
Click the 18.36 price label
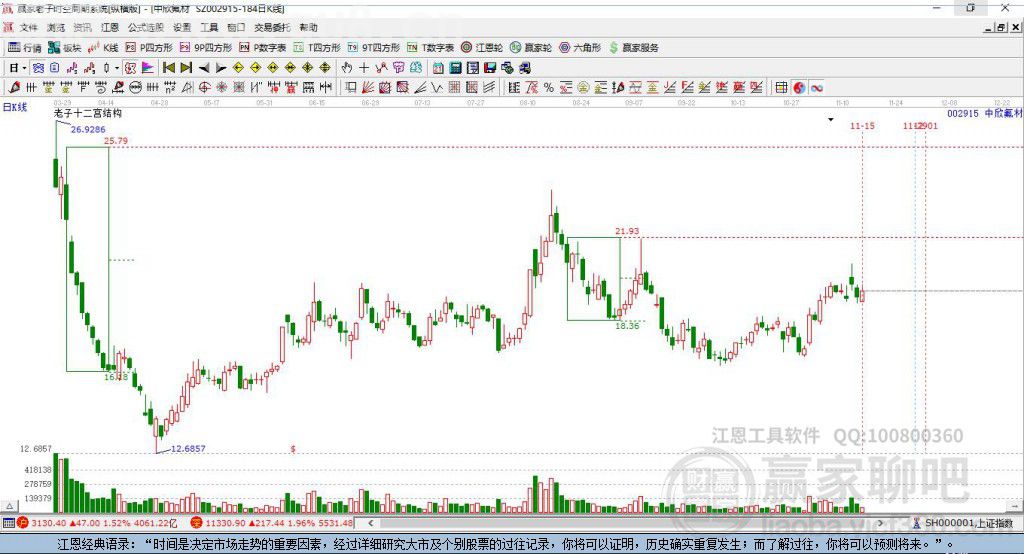point(627,325)
